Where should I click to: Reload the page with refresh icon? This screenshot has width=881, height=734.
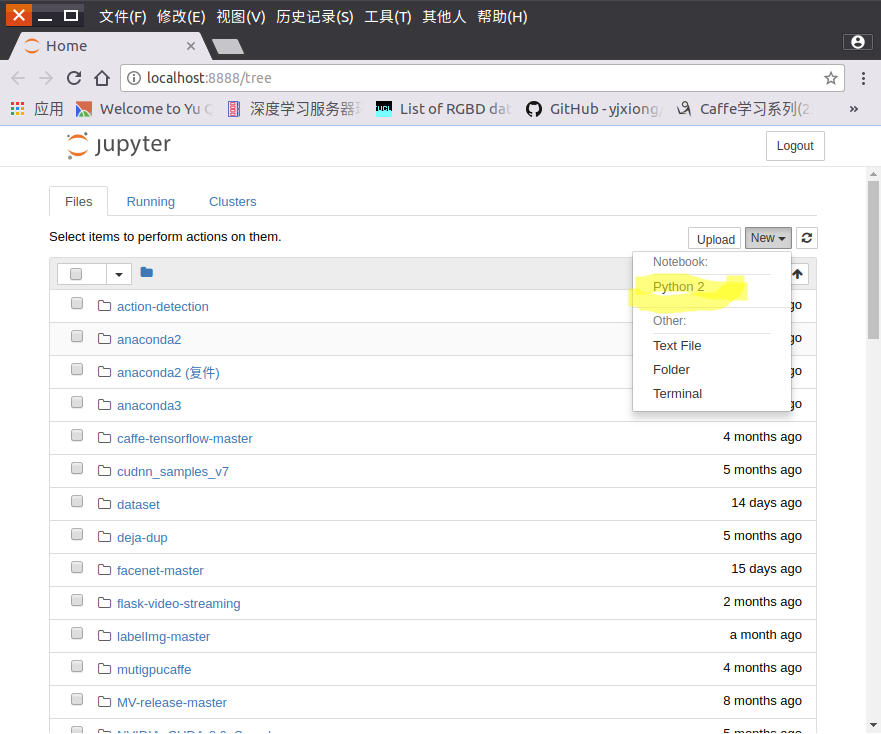coord(74,78)
